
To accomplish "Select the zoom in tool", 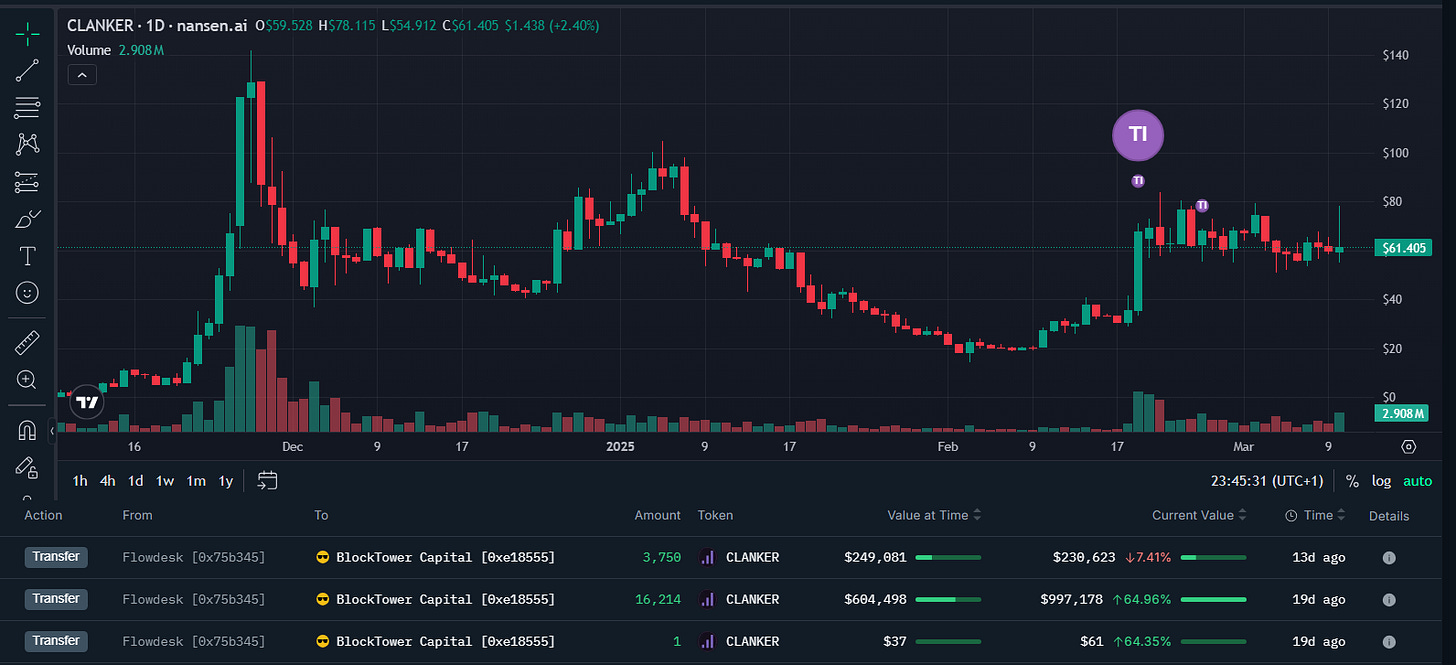I will tap(27, 380).
